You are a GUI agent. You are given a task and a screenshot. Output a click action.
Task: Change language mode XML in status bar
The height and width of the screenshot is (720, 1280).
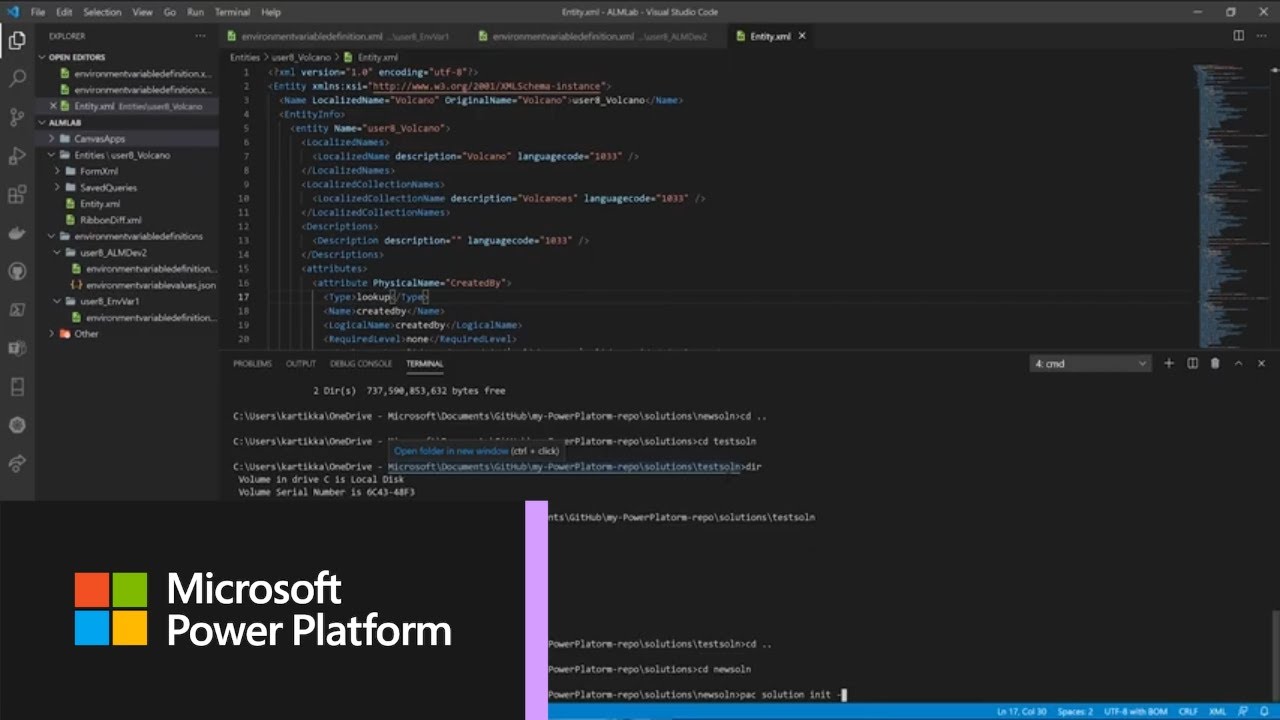1218,711
